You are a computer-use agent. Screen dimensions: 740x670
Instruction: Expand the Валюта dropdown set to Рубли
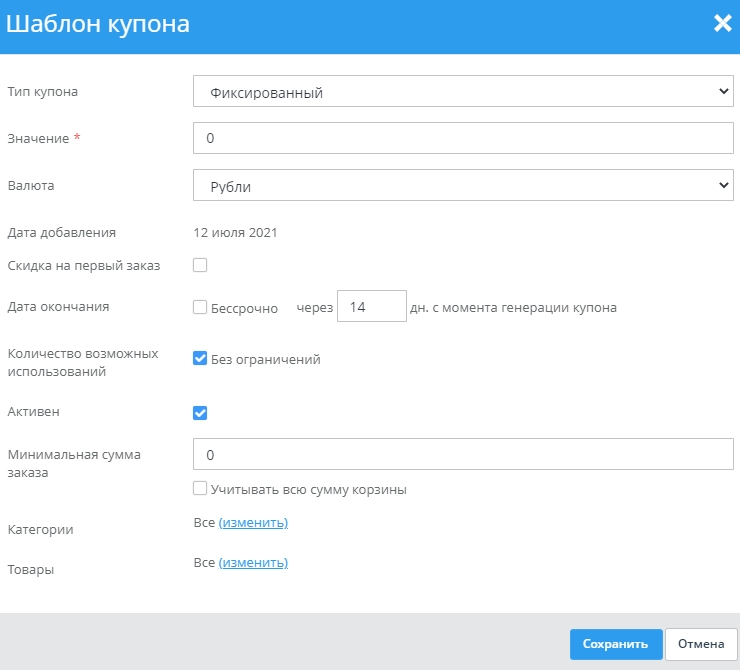click(x=463, y=185)
